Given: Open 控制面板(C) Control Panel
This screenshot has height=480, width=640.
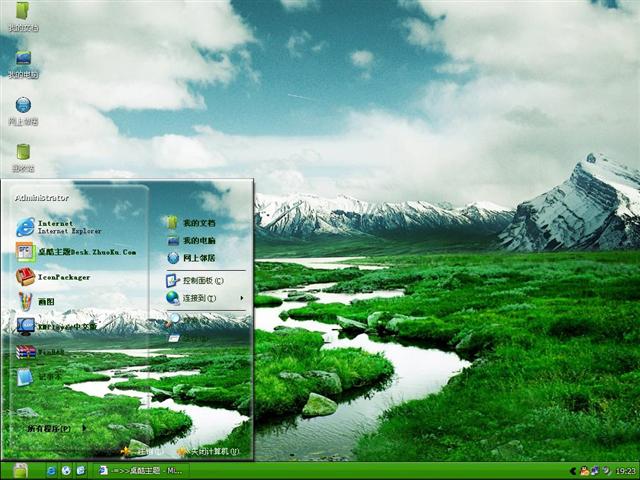Looking at the screenshot, I should 195,280.
